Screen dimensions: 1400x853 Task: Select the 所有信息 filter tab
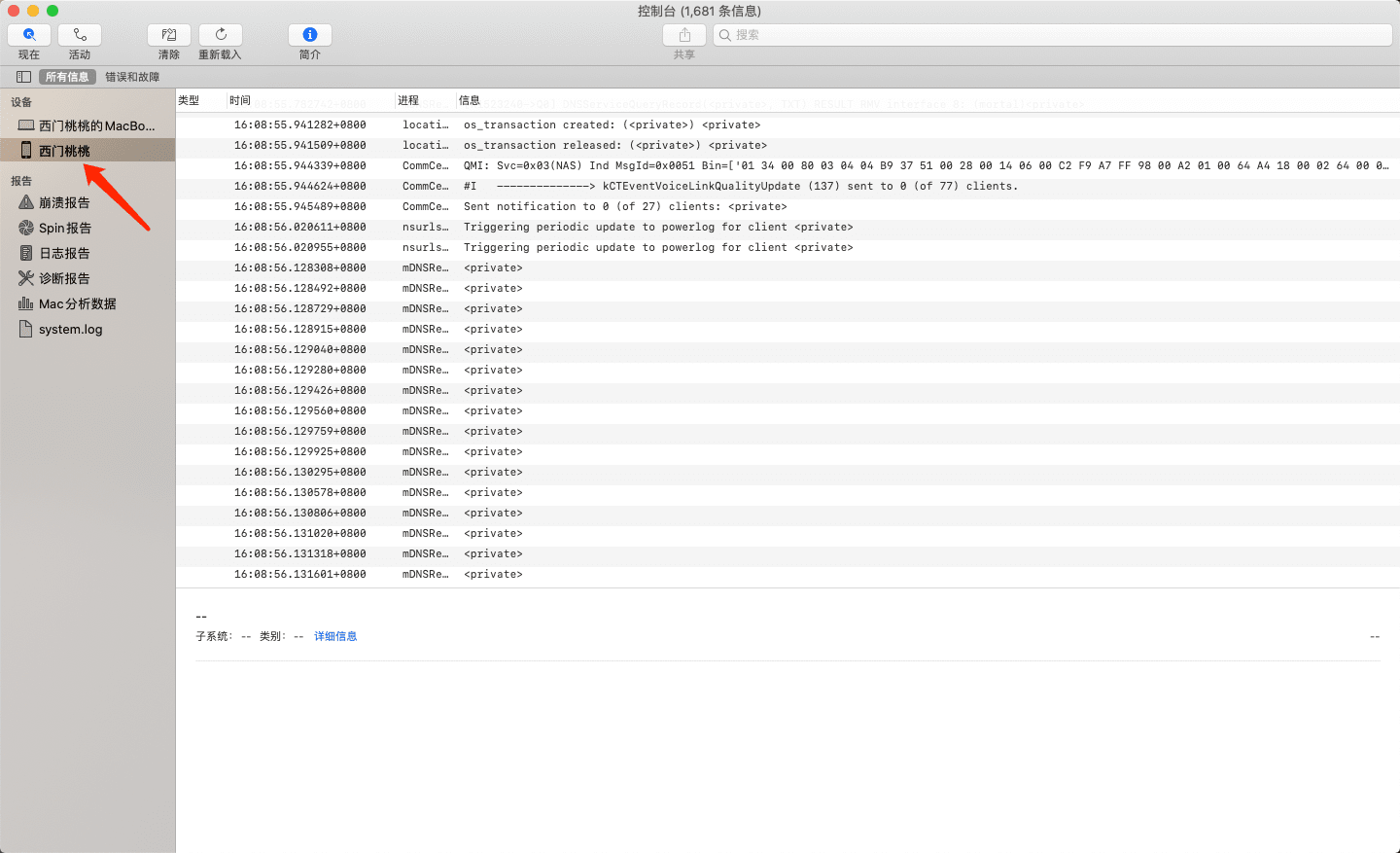coord(67,77)
